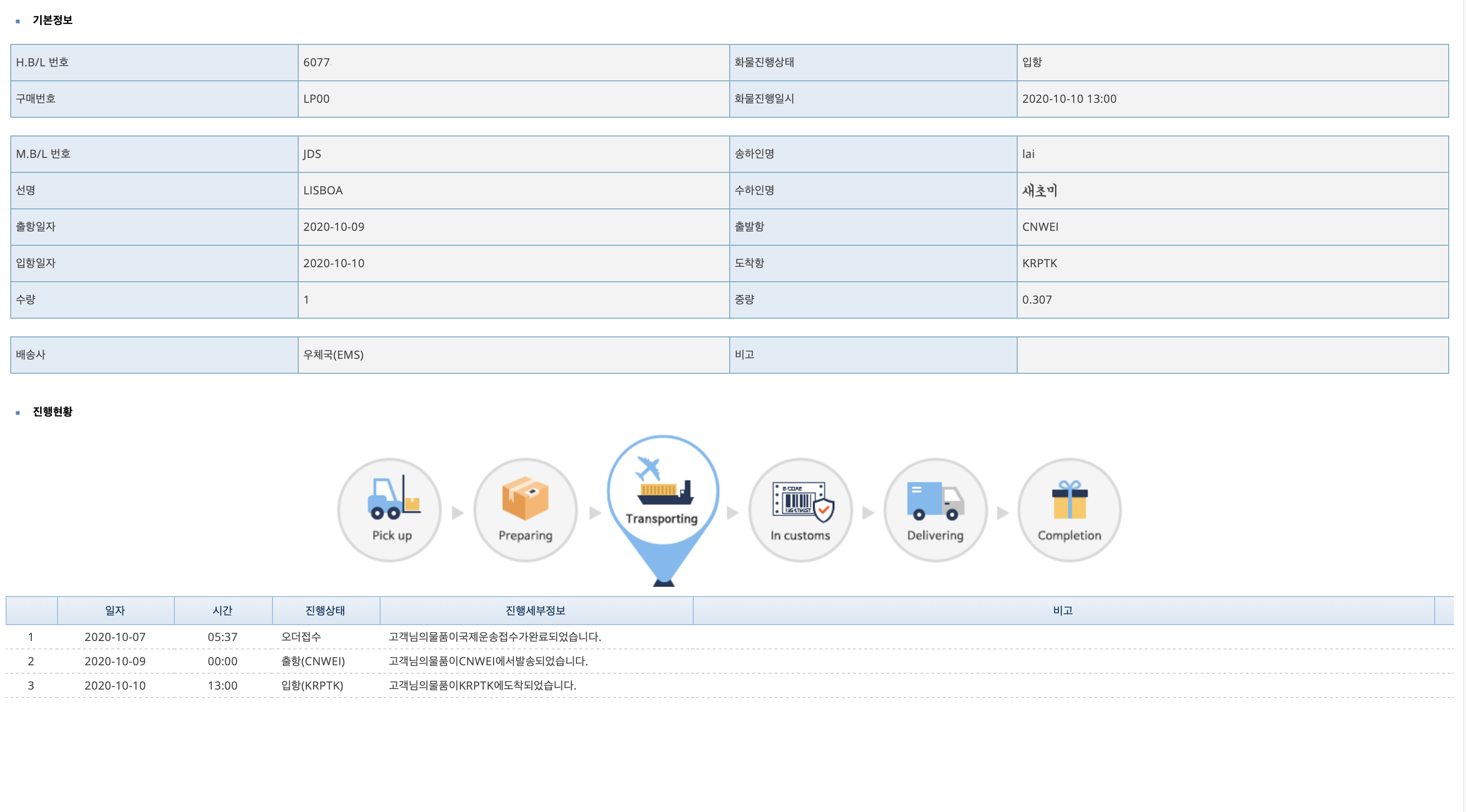
Task: Click the 중량 value 0.307
Action: tap(1036, 299)
